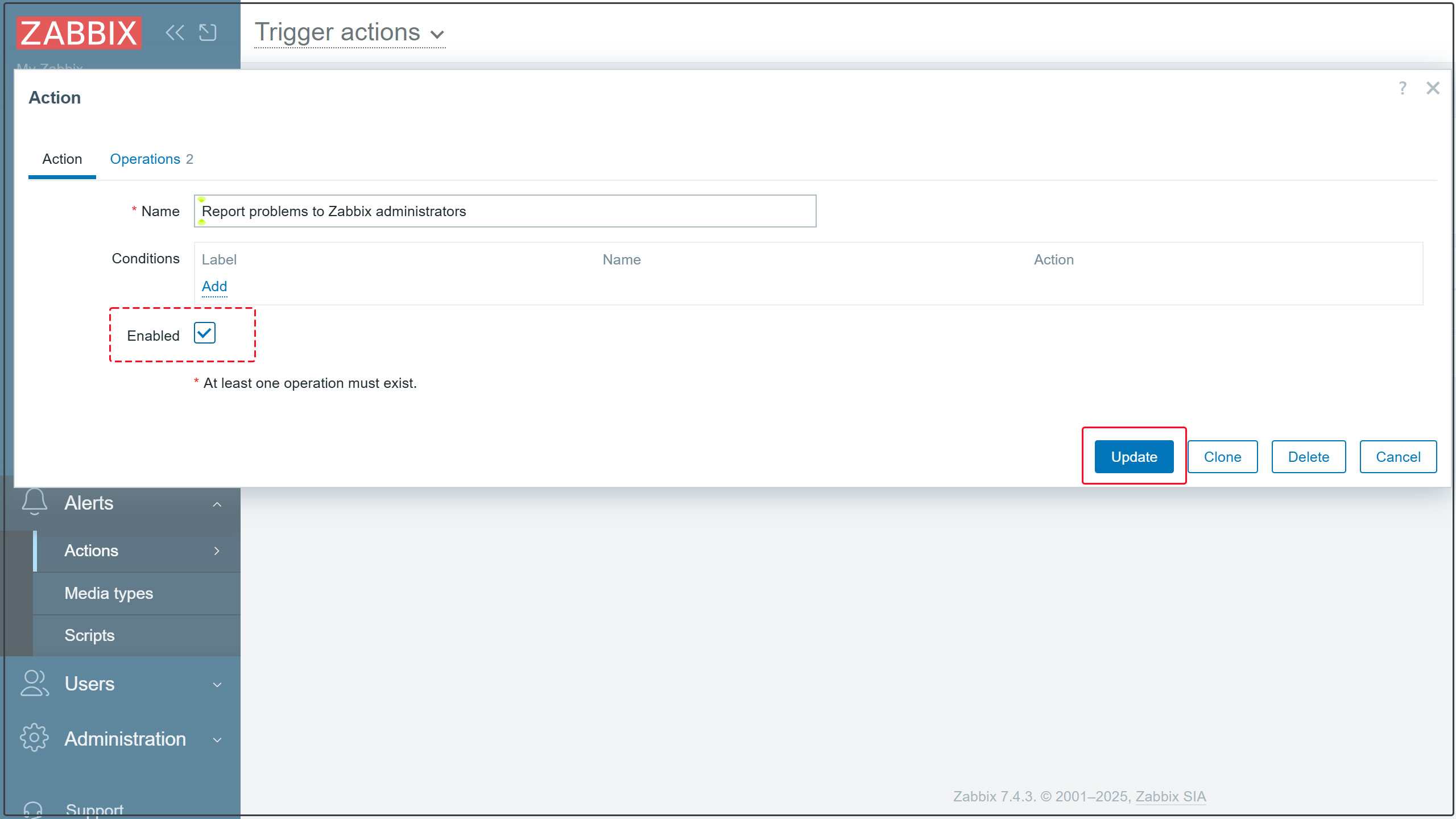The image size is (1456, 819).
Task: Click the Alerts bell icon
Action: [34, 503]
